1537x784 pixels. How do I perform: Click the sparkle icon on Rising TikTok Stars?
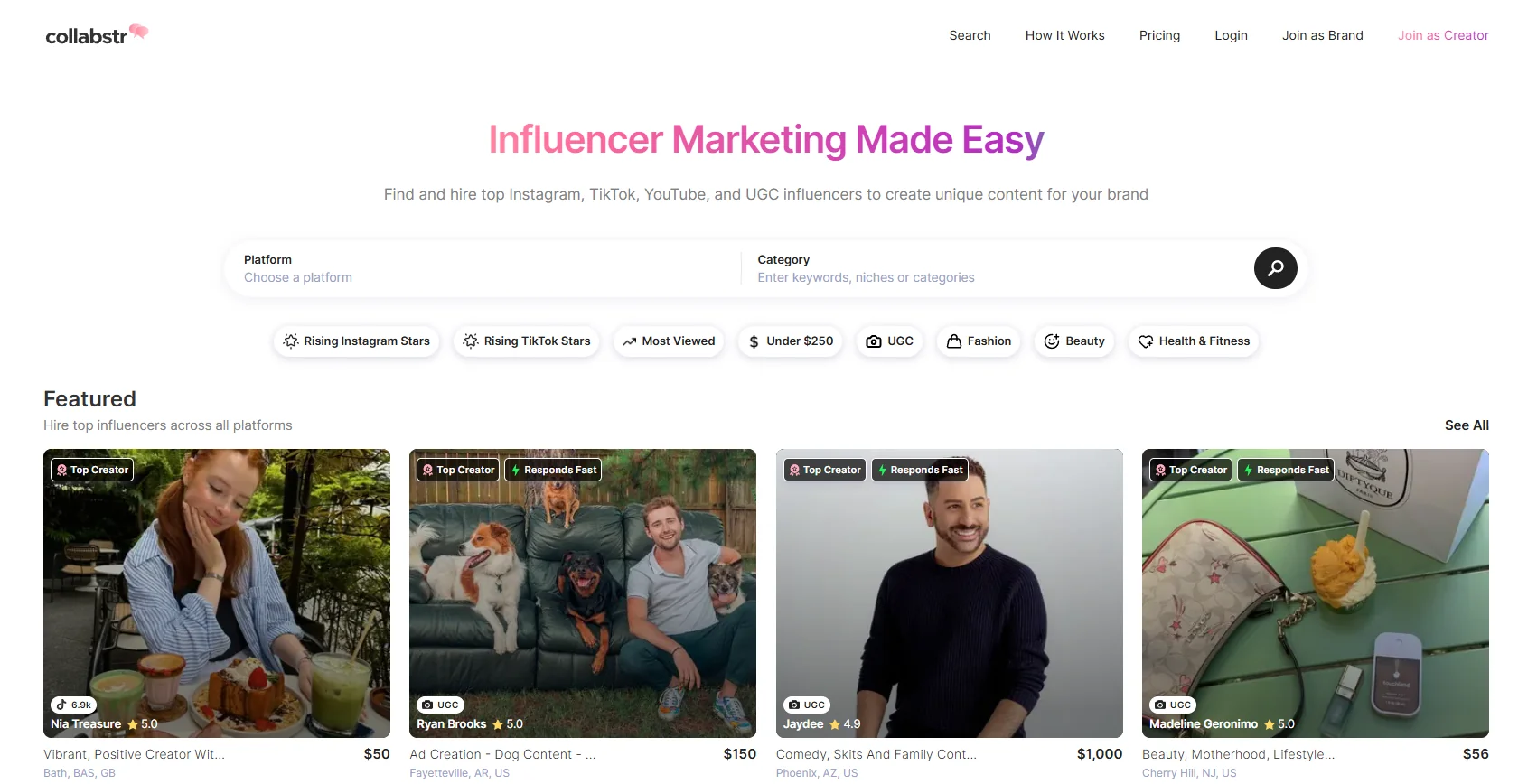coord(471,341)
